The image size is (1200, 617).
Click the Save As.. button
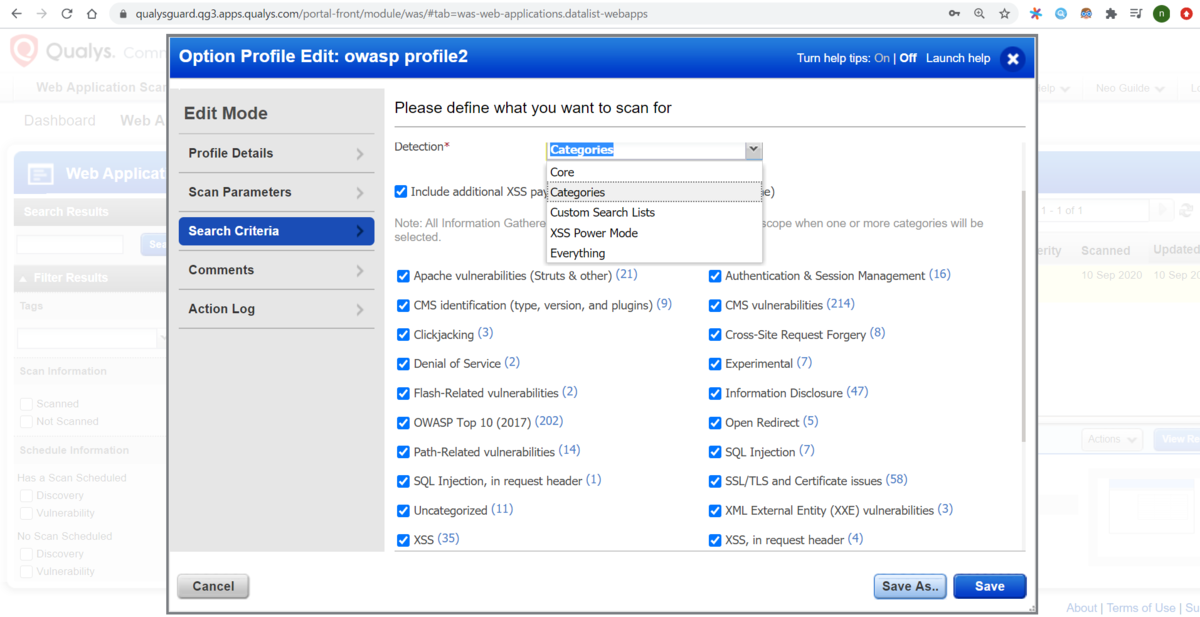click(910, 587)
